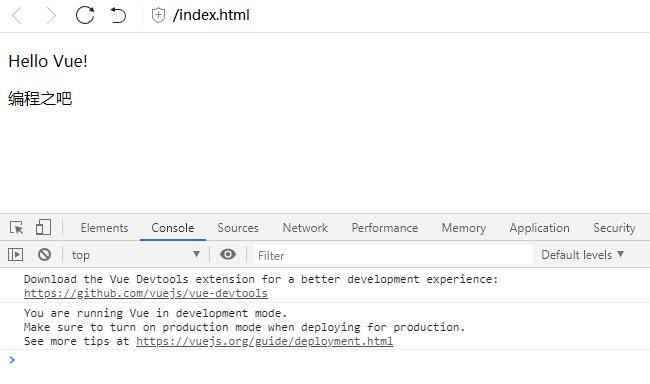Screen dimensions: 650x384
Task: Click the console Filter input field
Action: coord(393,255)
